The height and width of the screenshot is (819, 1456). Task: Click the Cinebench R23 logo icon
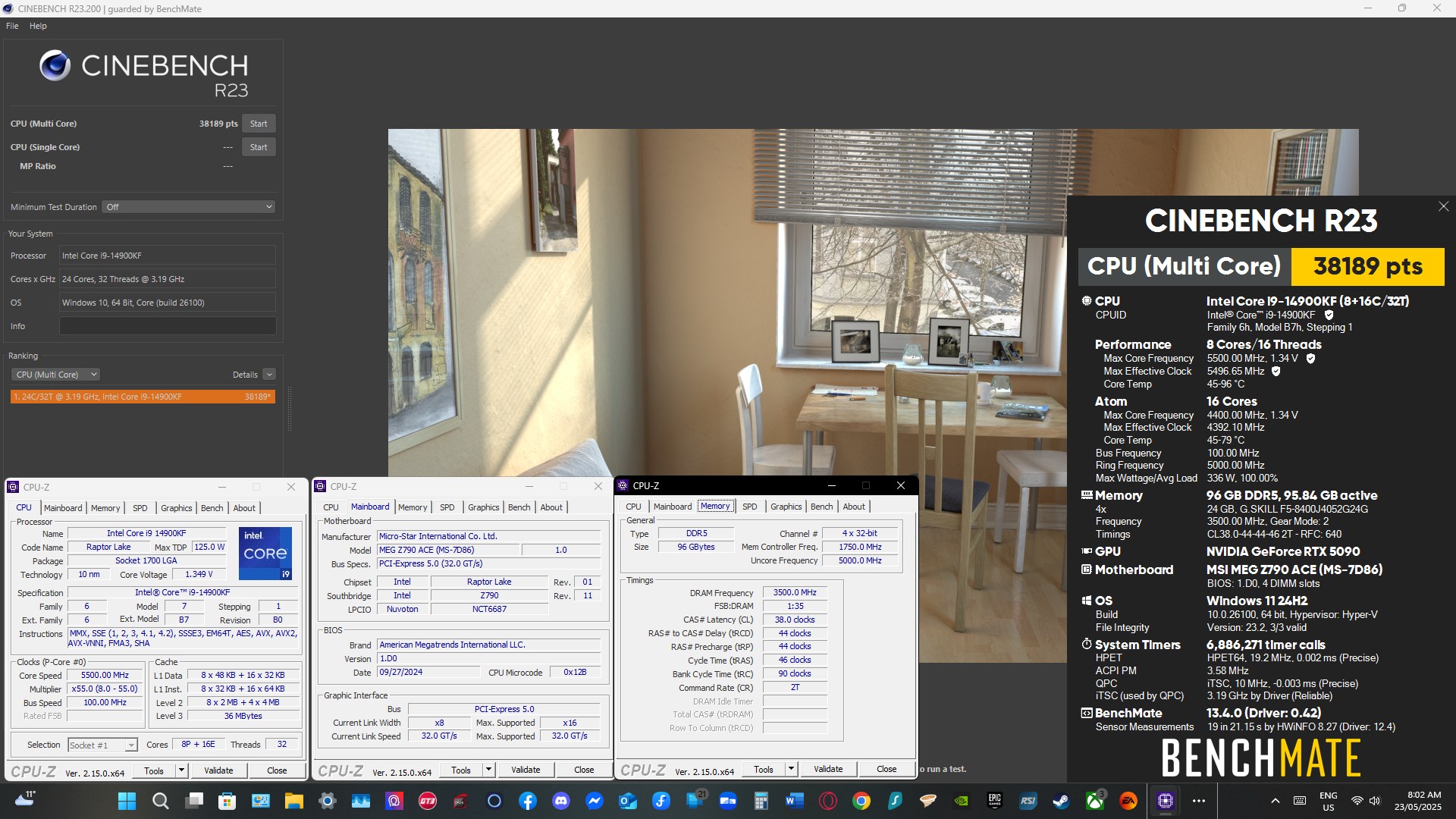point(55,66)
